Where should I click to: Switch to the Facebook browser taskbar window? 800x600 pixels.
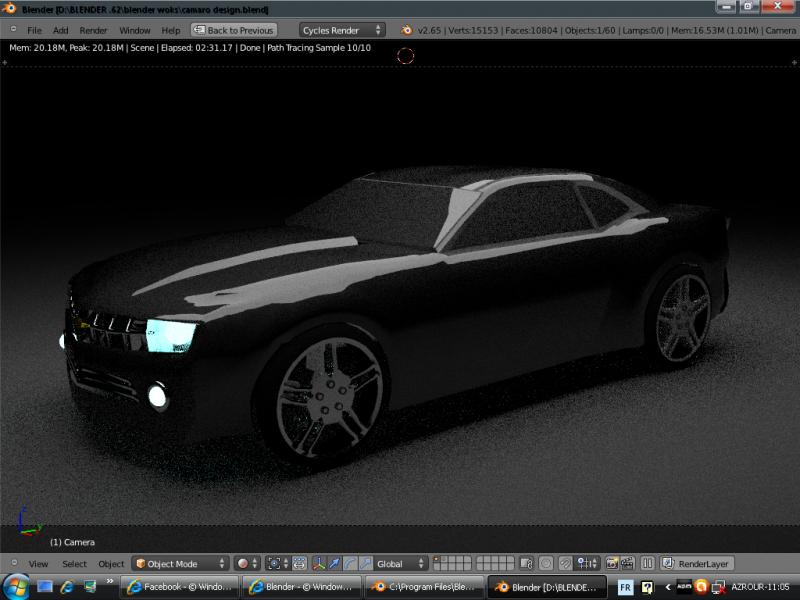point(180,587)
